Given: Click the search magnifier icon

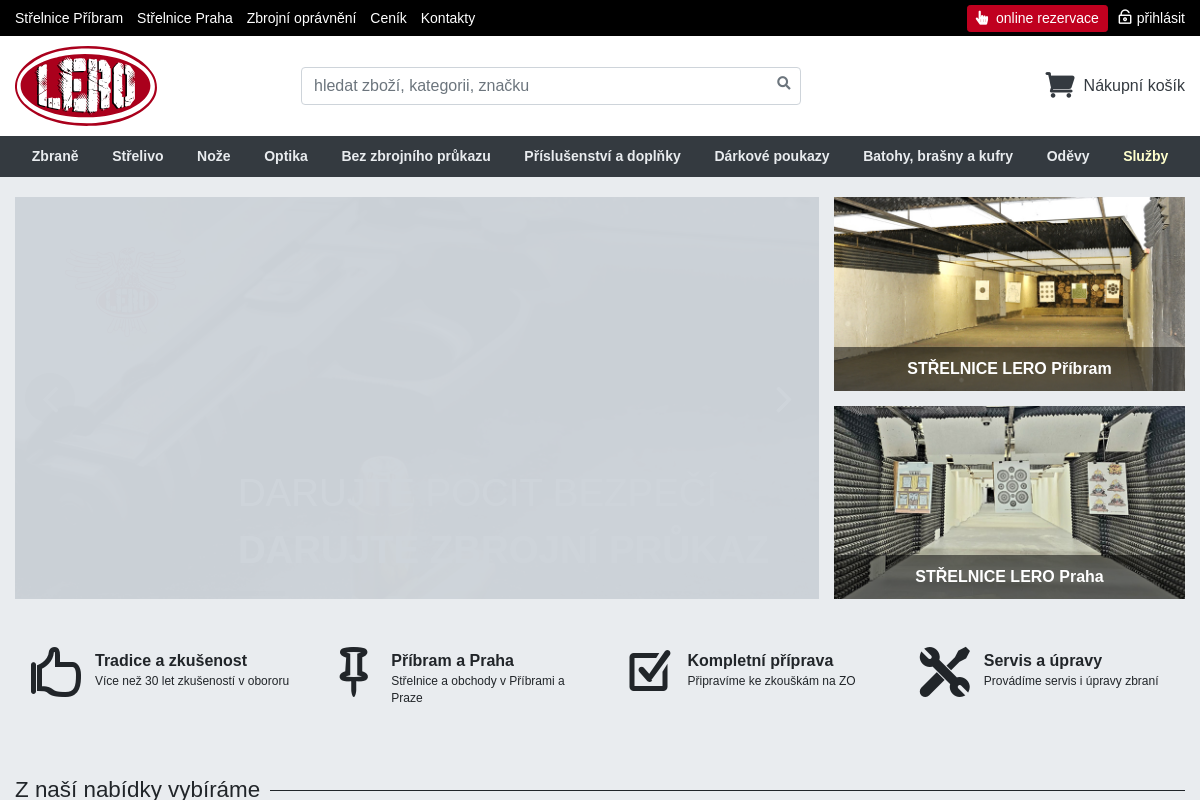Looking at the screenshot, I should [x=784, y=83].
